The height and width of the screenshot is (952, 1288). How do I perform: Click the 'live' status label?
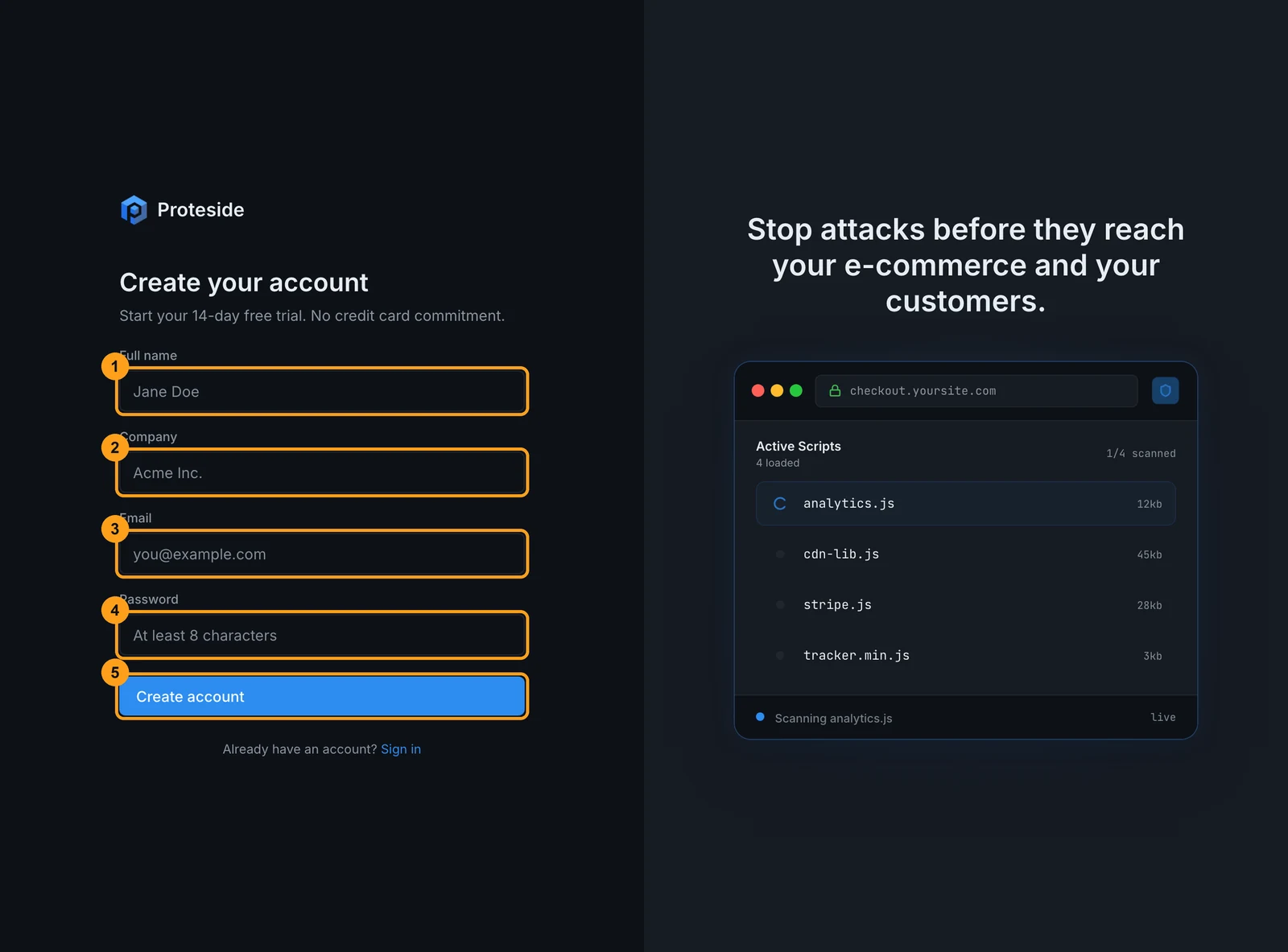pyautogui.click(x=1162, y=717)
